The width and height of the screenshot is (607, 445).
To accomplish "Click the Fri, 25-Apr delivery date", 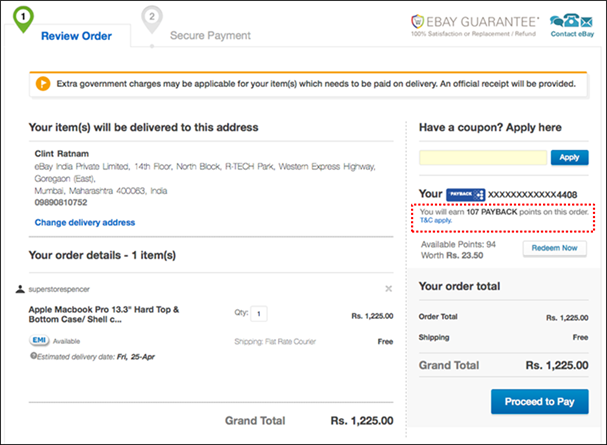I will point(135,357).
